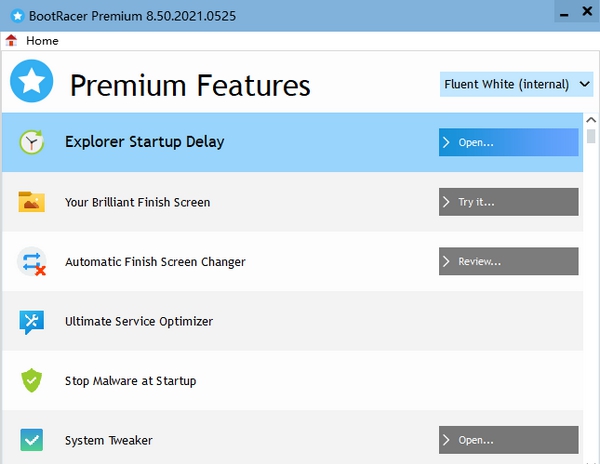Open the Fluent White theme dropdown
The width and height of the screenshot is (600, 464).
click(517, 84)
